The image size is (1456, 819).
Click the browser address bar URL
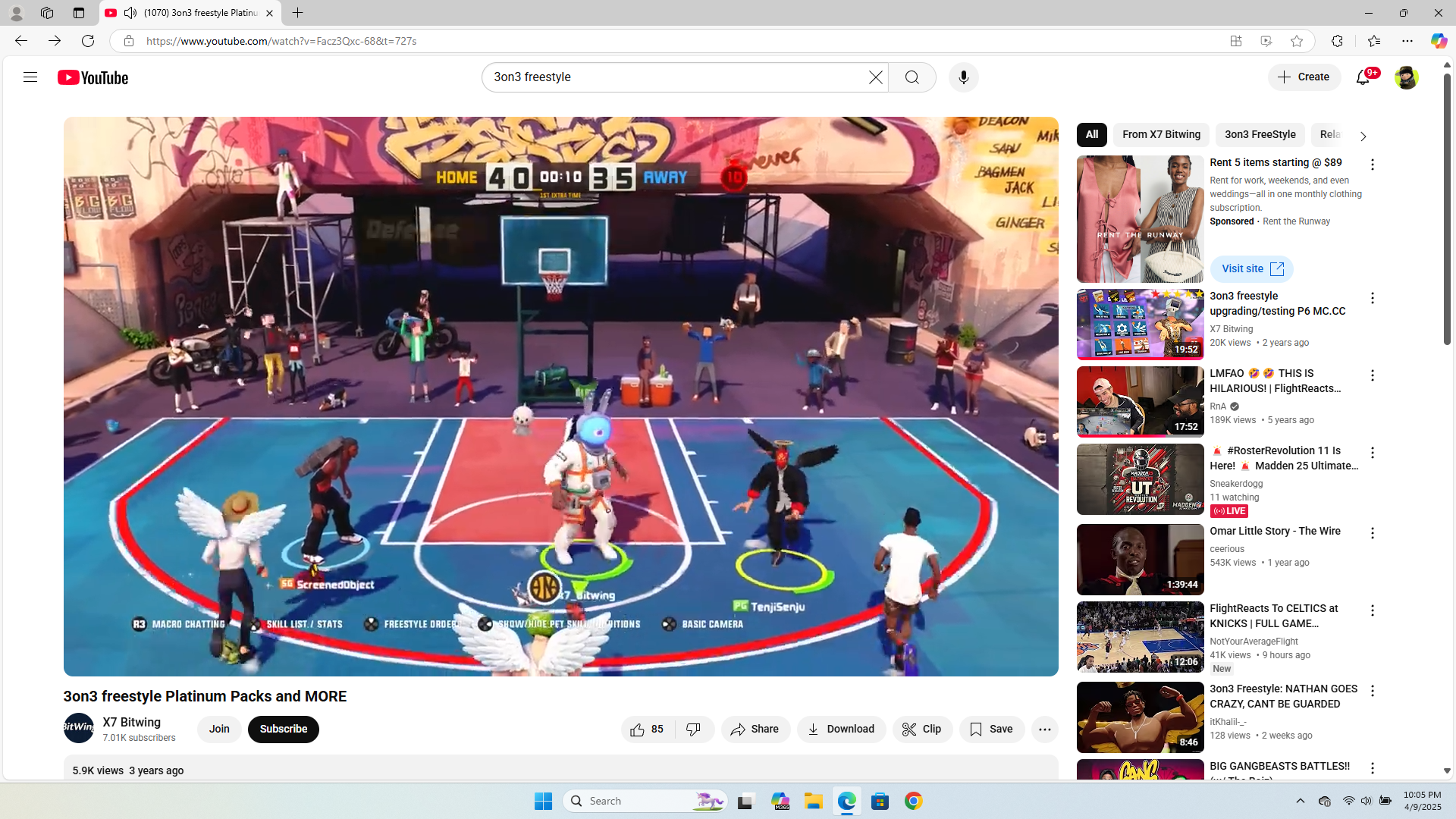(281, 41)
